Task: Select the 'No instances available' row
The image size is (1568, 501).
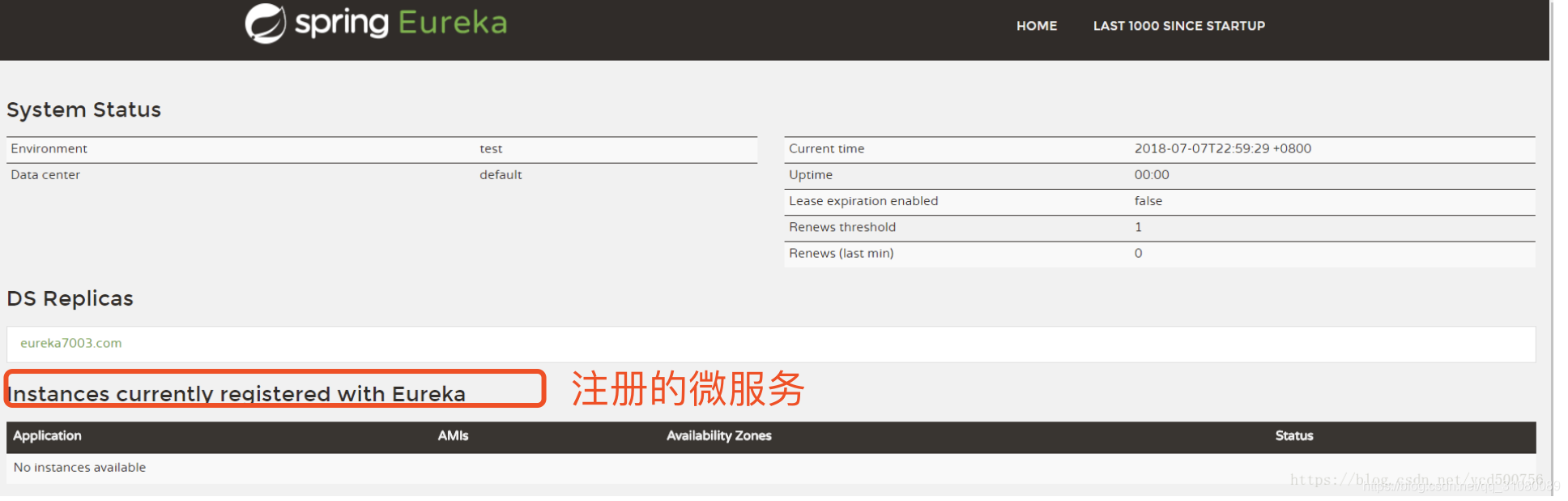Action: click(771, 468)
